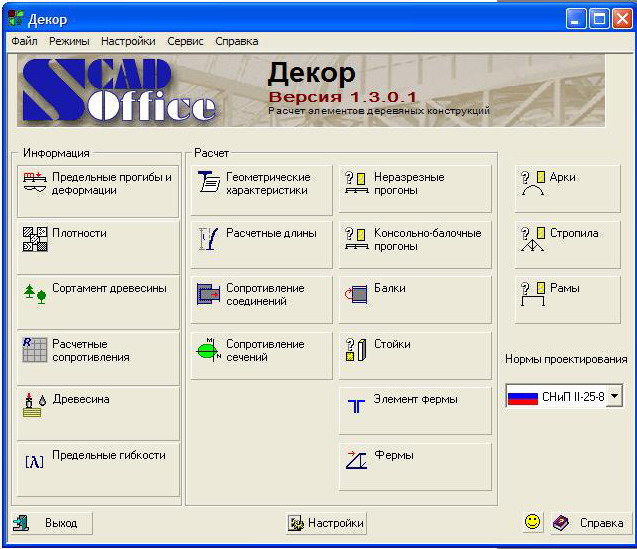
Task: Click the Геометрические характеристики section icon
Action: tap(209, 181)
